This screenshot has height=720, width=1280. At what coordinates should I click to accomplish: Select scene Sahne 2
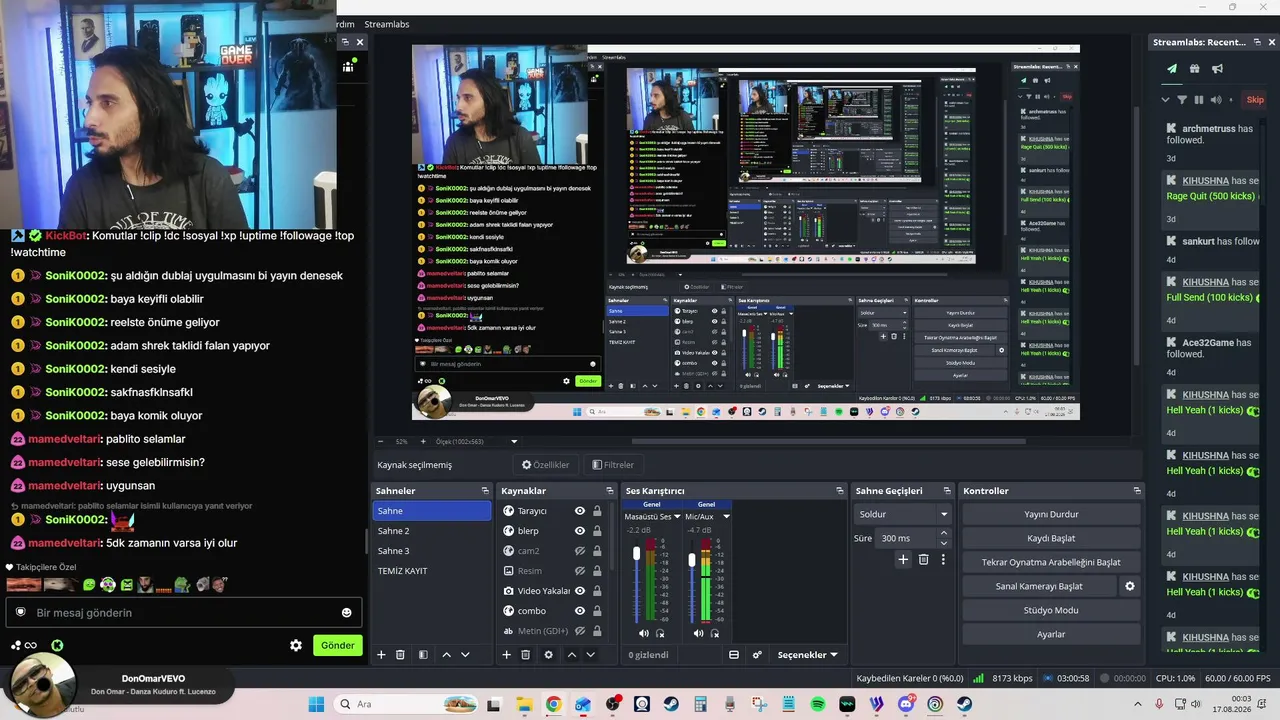(x=432, y=531)
